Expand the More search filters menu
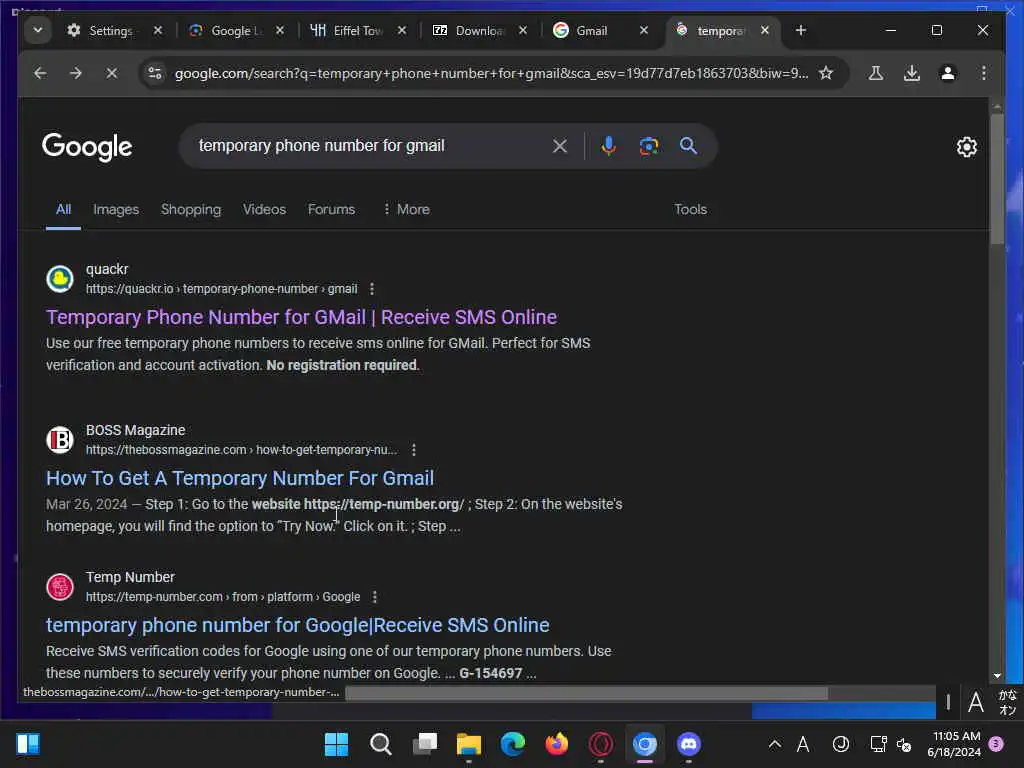1024x768 pixels. (406, 209)
